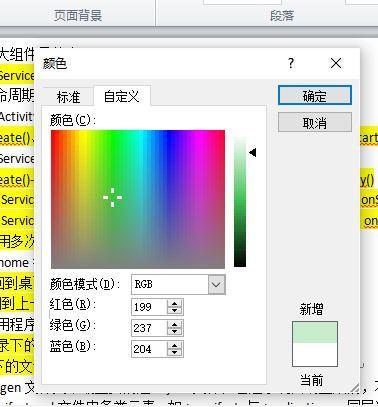Open the dialog help question mark
378x407 pixels.
pos(291,63)
